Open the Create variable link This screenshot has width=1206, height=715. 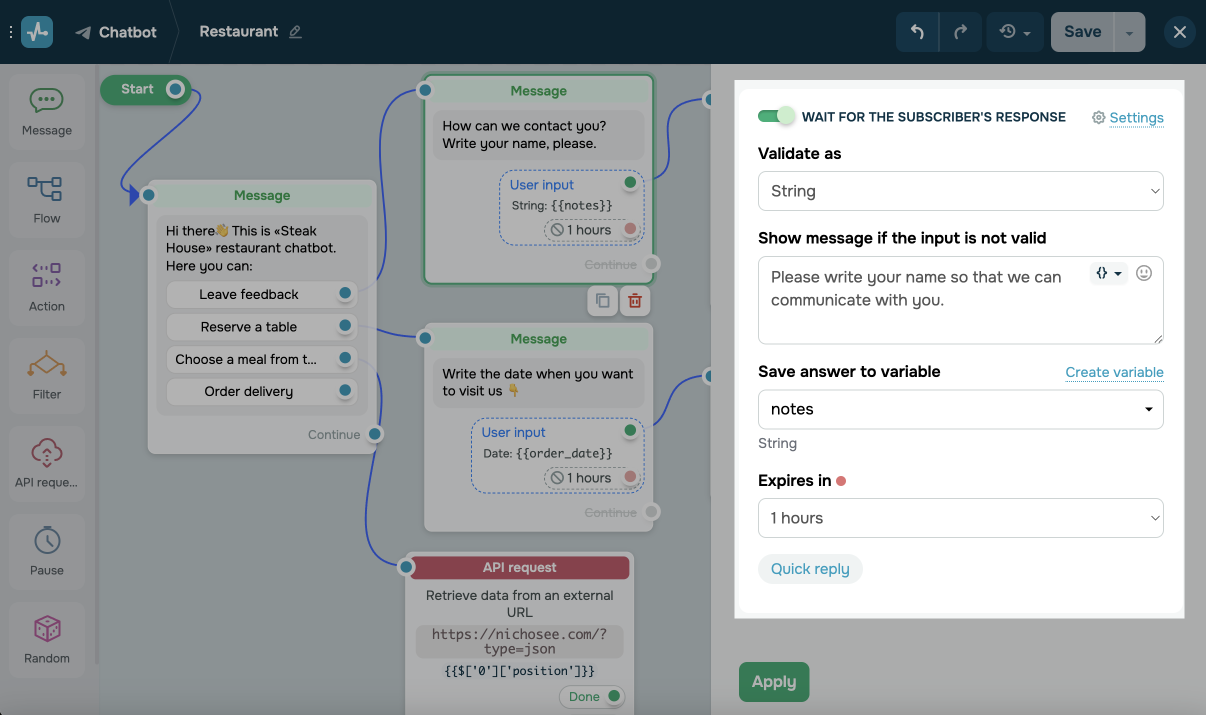1114,372
